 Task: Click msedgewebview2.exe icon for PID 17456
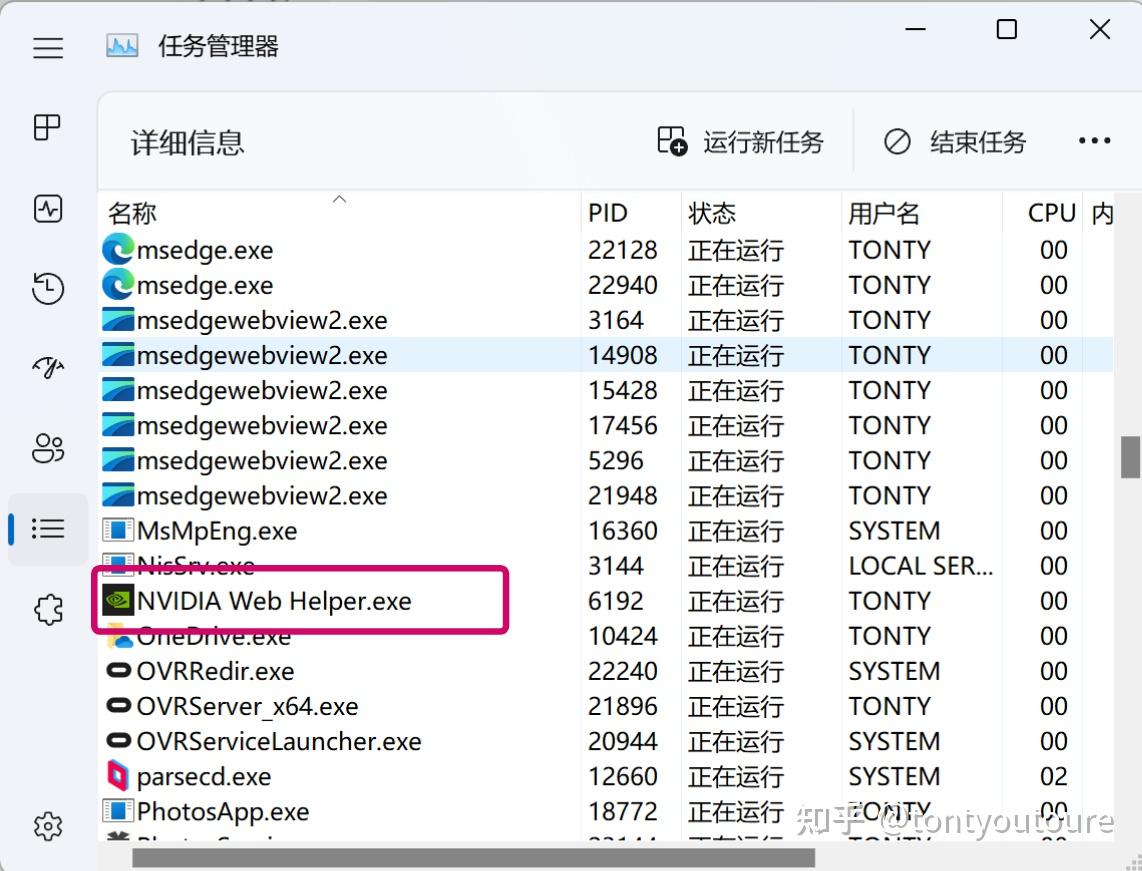click(118, 425)
